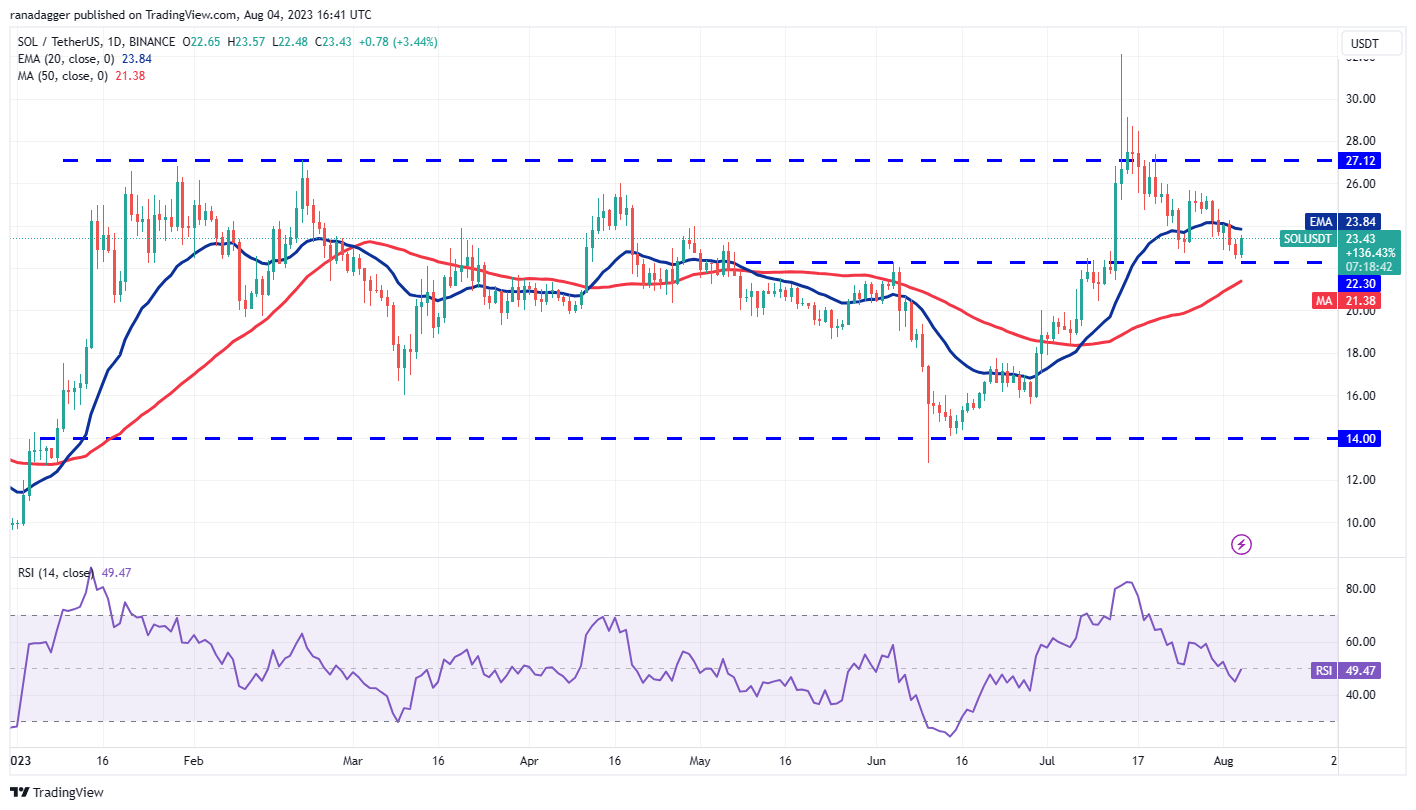Click the 22.30 blue price tag
The width and height of the screenshot is (1416, 810).
click(1365, 284)
